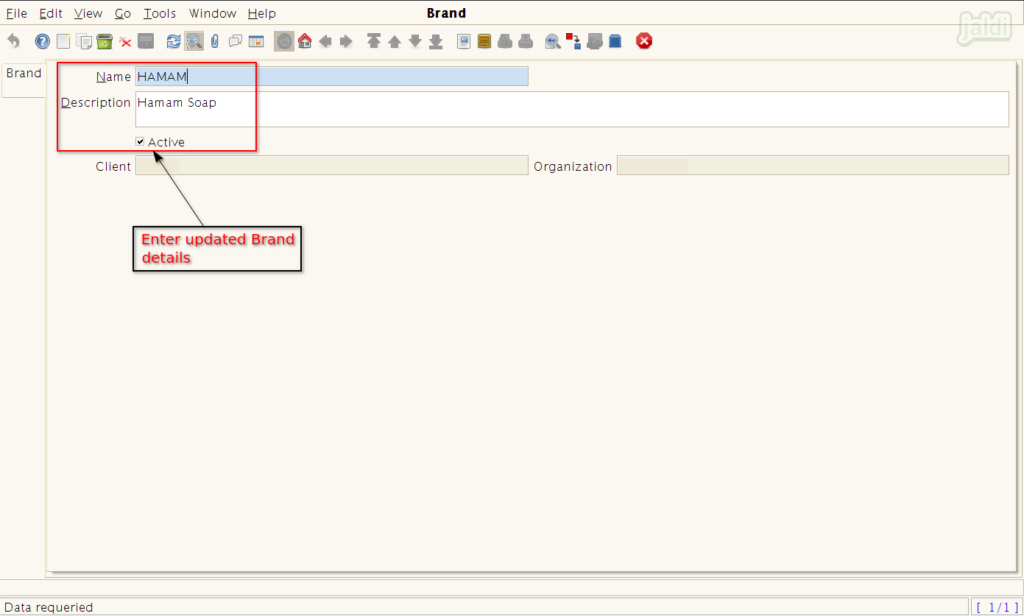The height and width of the screenshot is (616, 1024).
Task: Open the Go menu
Action: [123, 13]
